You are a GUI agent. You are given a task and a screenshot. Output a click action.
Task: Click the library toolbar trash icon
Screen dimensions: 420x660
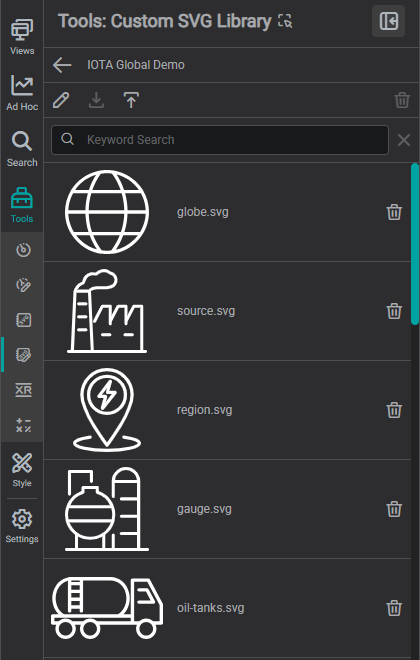pyautogui.click(x=402, y=101)
